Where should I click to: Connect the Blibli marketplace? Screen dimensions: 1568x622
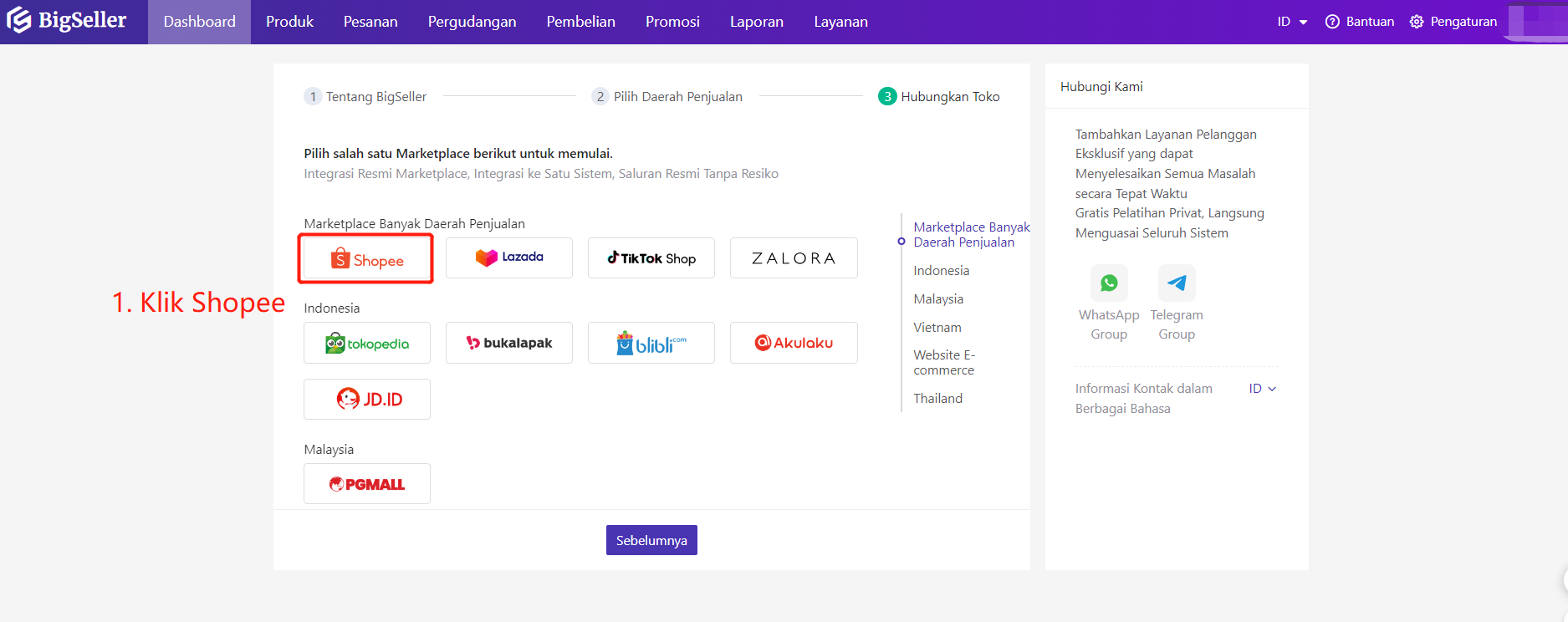click(x=651, y=343)
